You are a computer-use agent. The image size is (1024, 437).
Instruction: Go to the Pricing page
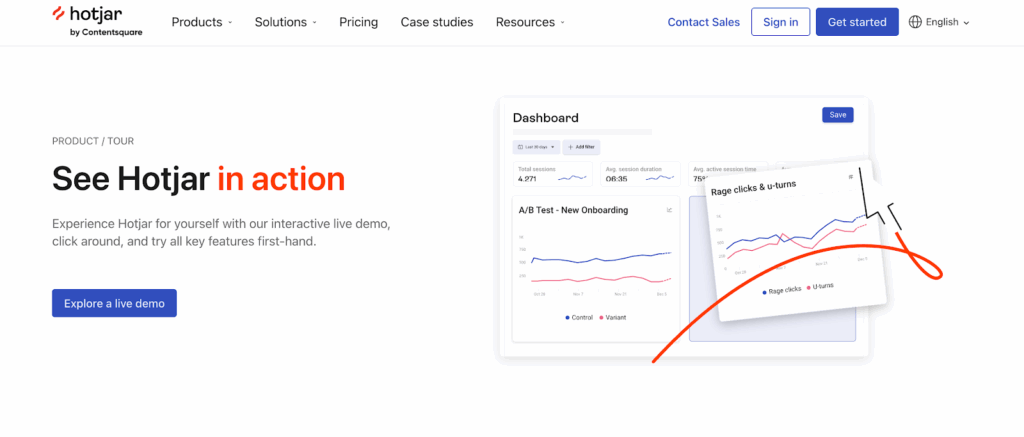pyautogui.click(x=359, y=22)
